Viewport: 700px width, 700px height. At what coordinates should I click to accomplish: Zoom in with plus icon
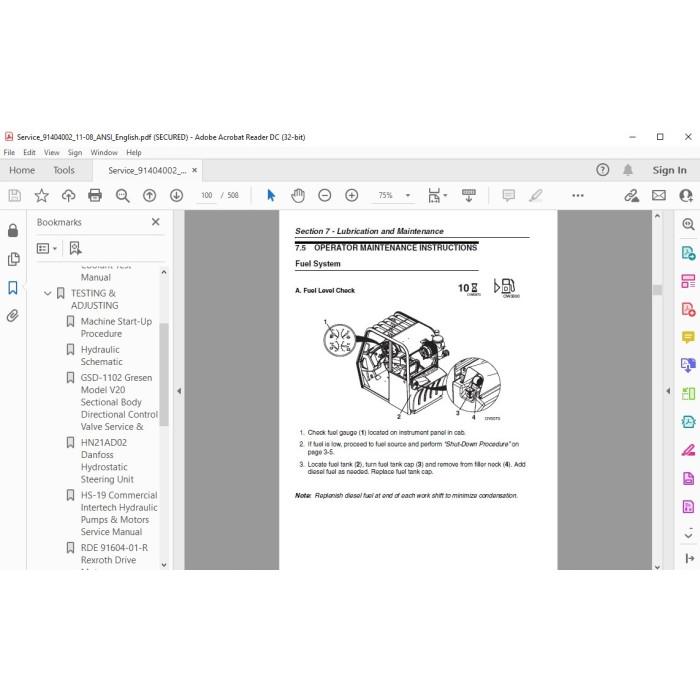tap(352, 196)
